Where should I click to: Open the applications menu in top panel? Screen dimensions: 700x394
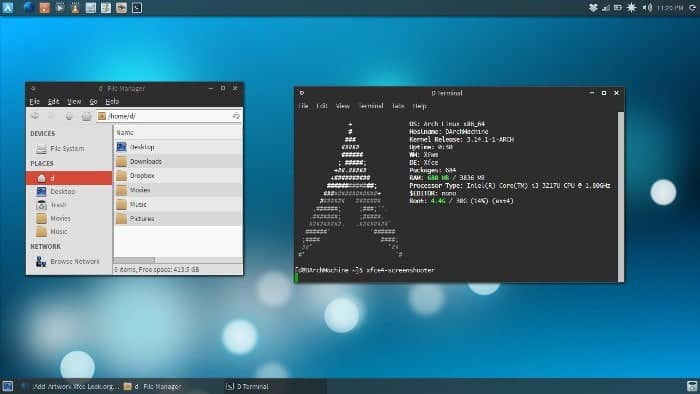[8, 8]
